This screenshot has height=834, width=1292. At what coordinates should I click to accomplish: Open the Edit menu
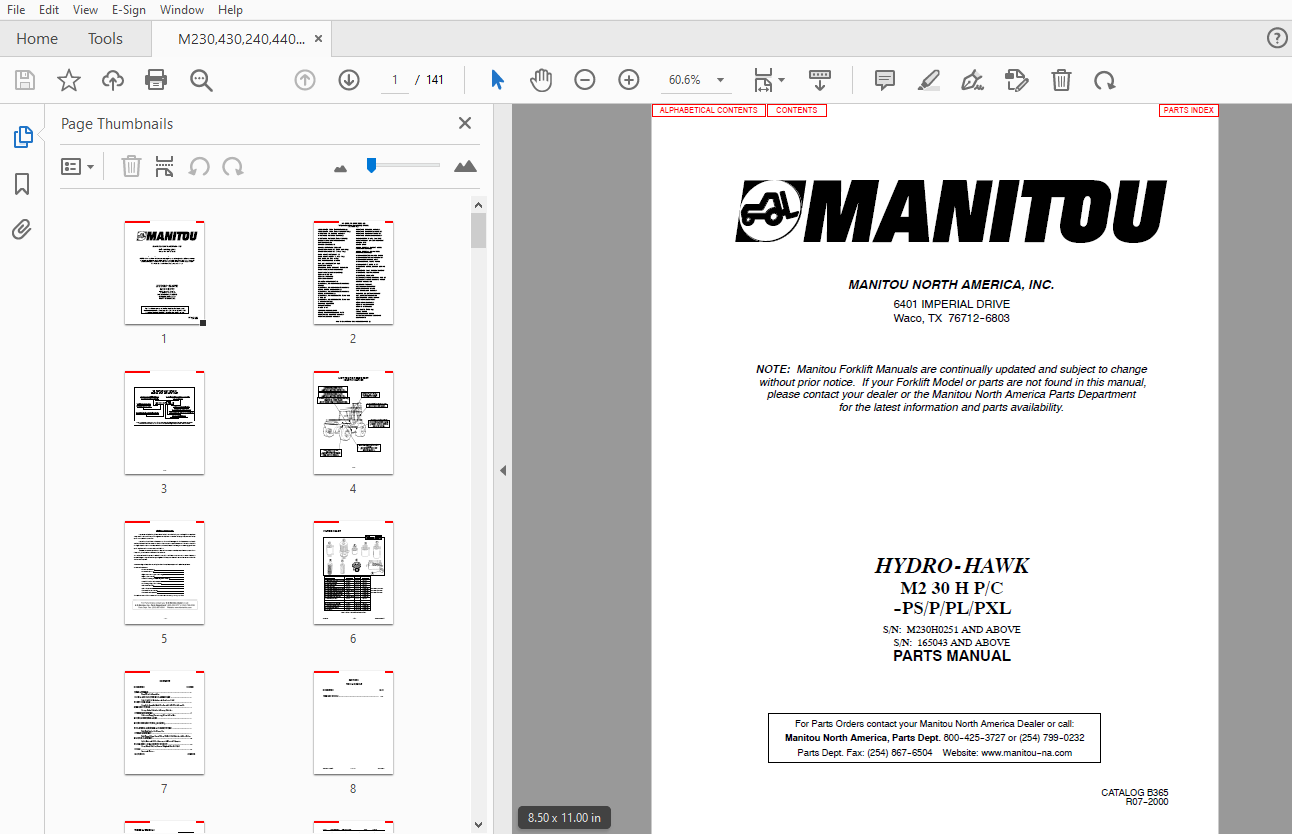[49, 10]
